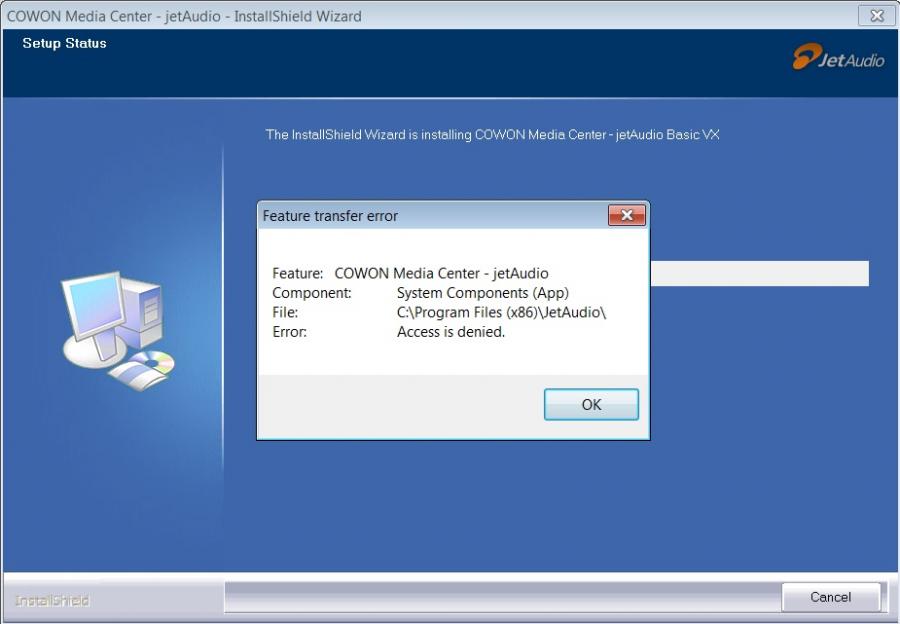900x624 pixels.
Task: Click the 'Component:' label in the dialog
Action: pos(312,293)
